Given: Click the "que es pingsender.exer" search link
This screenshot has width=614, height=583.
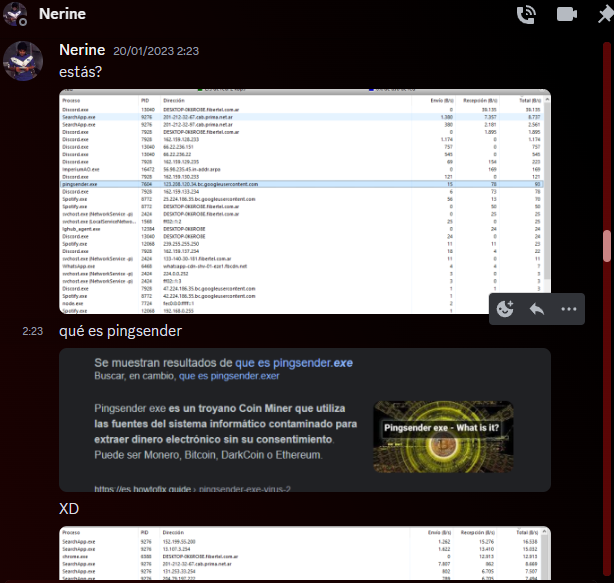Looking at the screenshot, I should click(x=229, y=376).
